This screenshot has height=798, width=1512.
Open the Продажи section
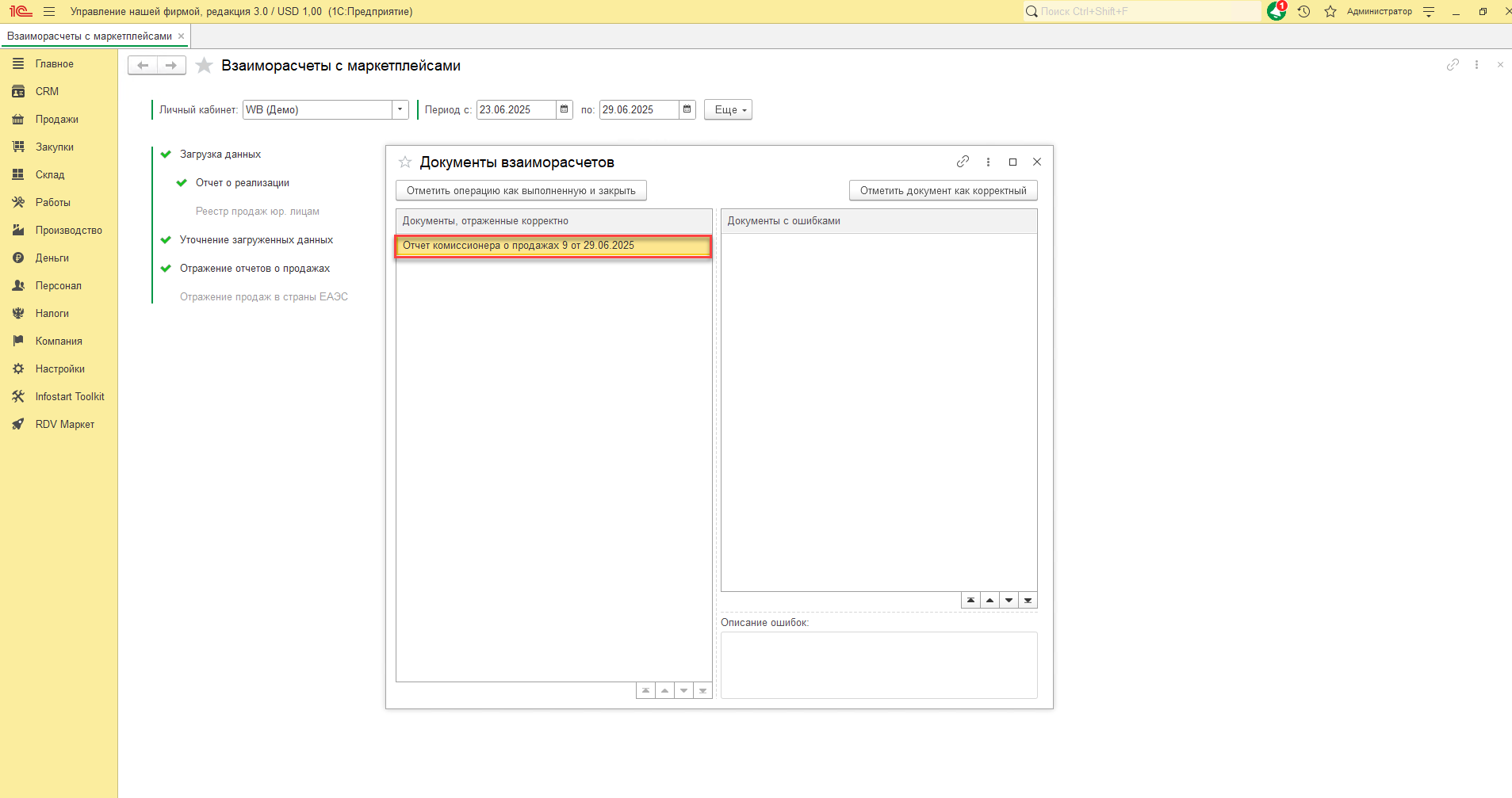56,119
